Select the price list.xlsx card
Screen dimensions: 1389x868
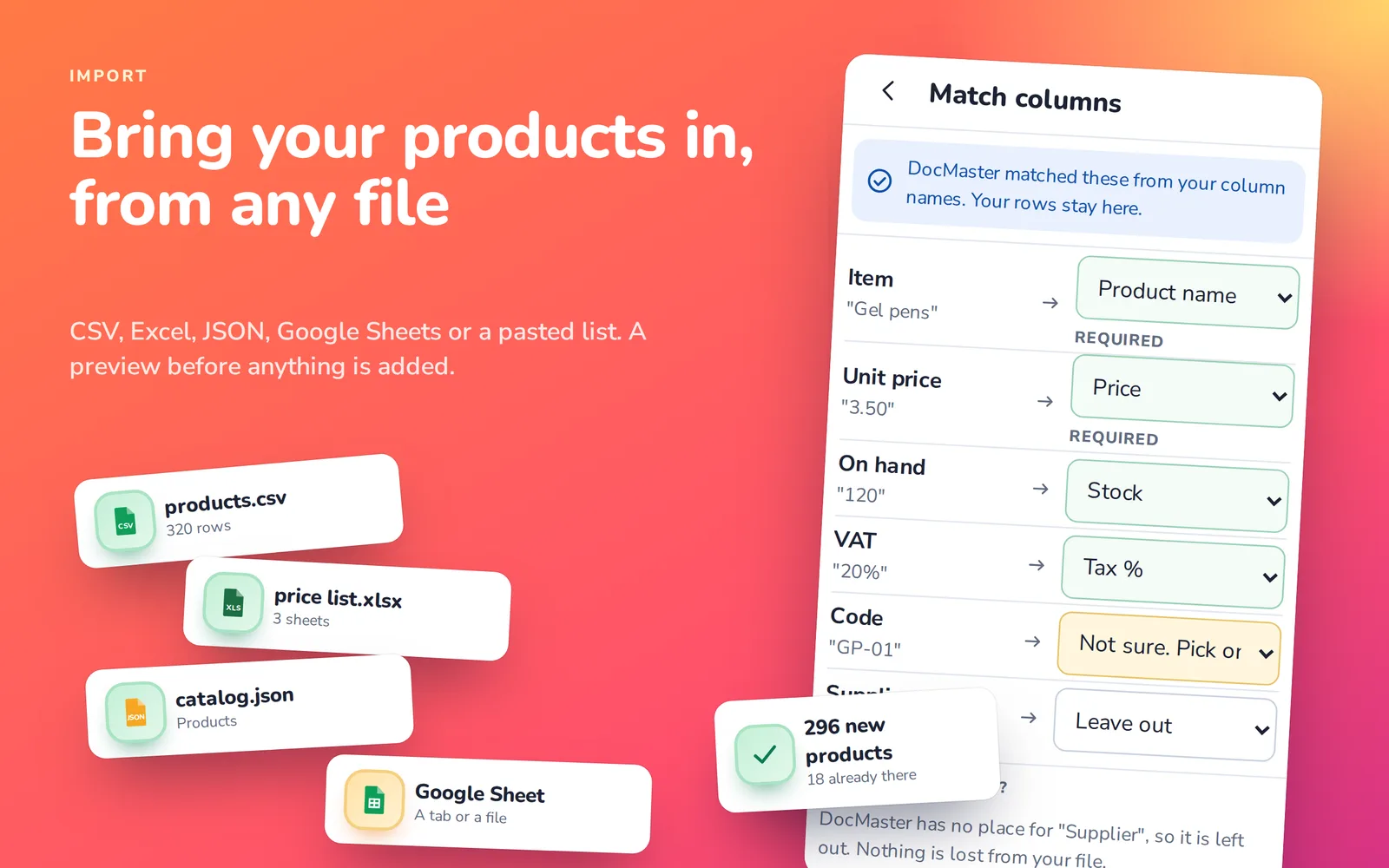pos(347,608)
